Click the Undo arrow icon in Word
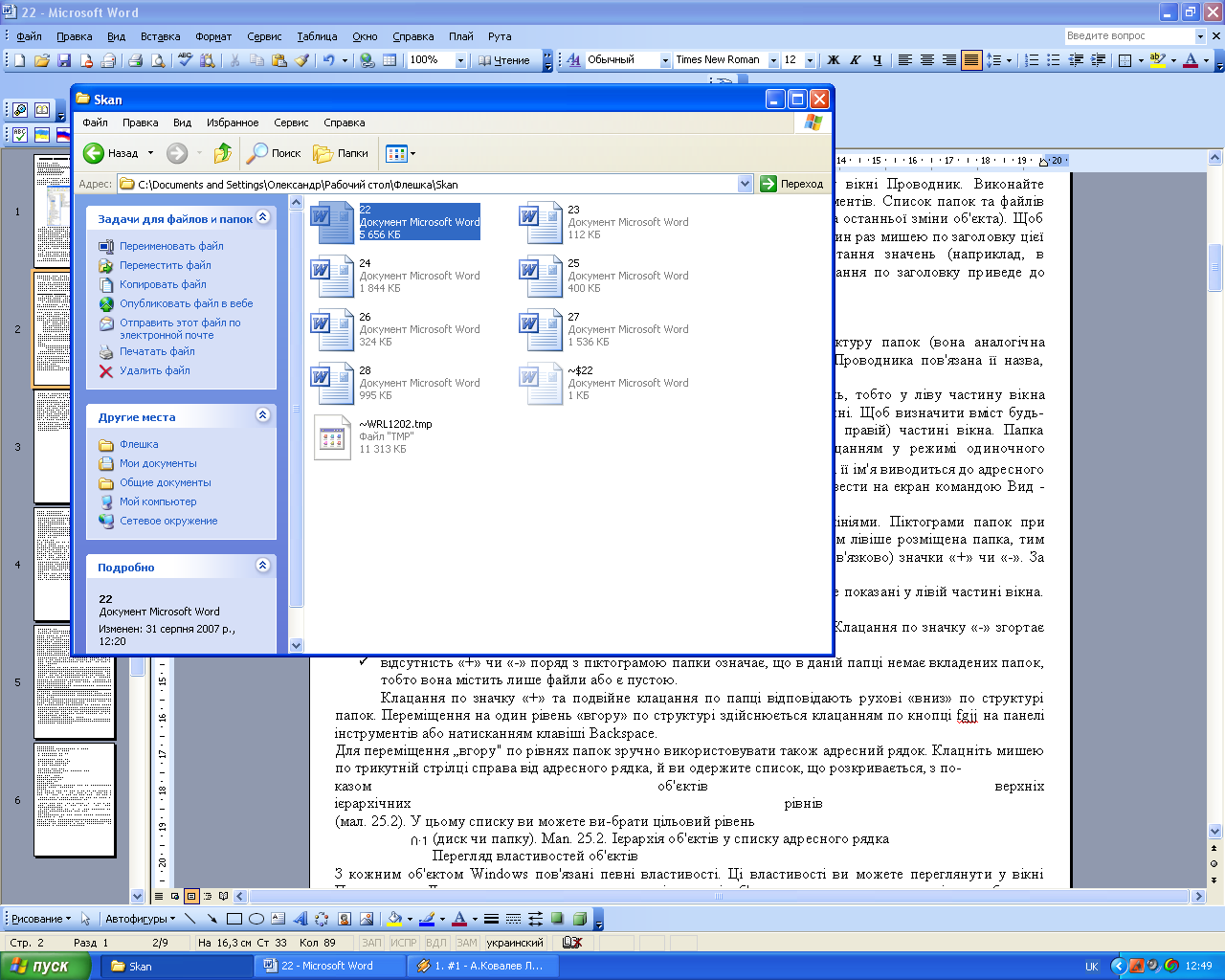The width and height of the screenshot is (1225, 980). (328, 60)
